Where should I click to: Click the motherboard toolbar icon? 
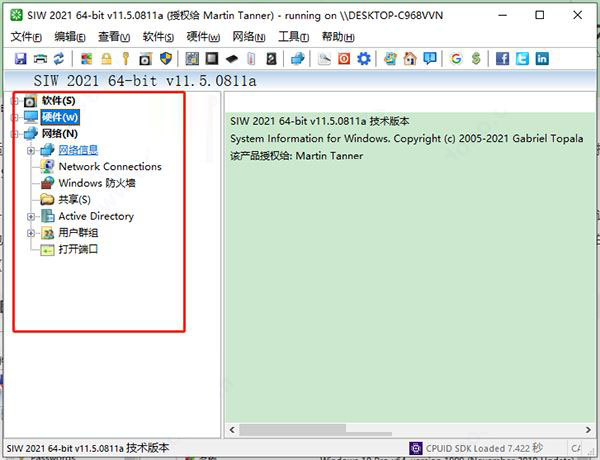pyautogui.click(x=192, y=59)
